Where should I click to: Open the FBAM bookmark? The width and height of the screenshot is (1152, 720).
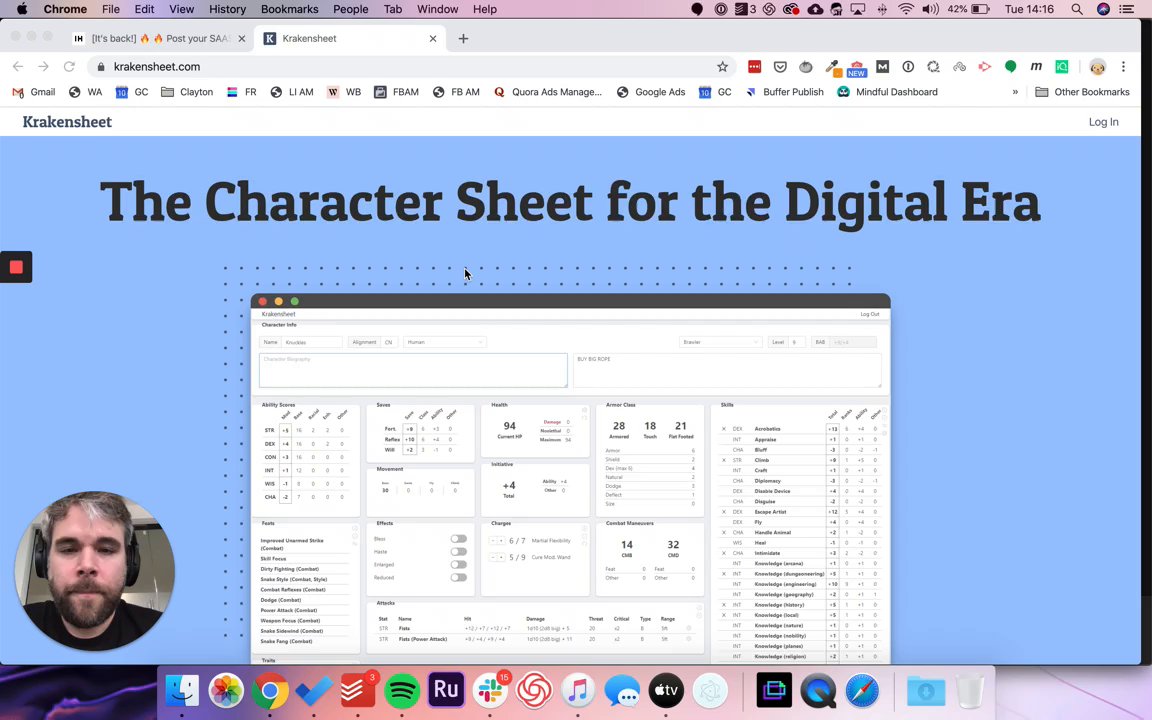396,92
